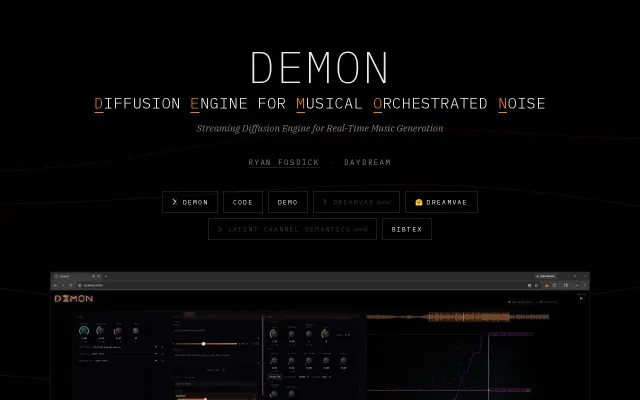
Task: Click the orange waveform in app preview
Action: pyautogui.click(x=458, y=317)
